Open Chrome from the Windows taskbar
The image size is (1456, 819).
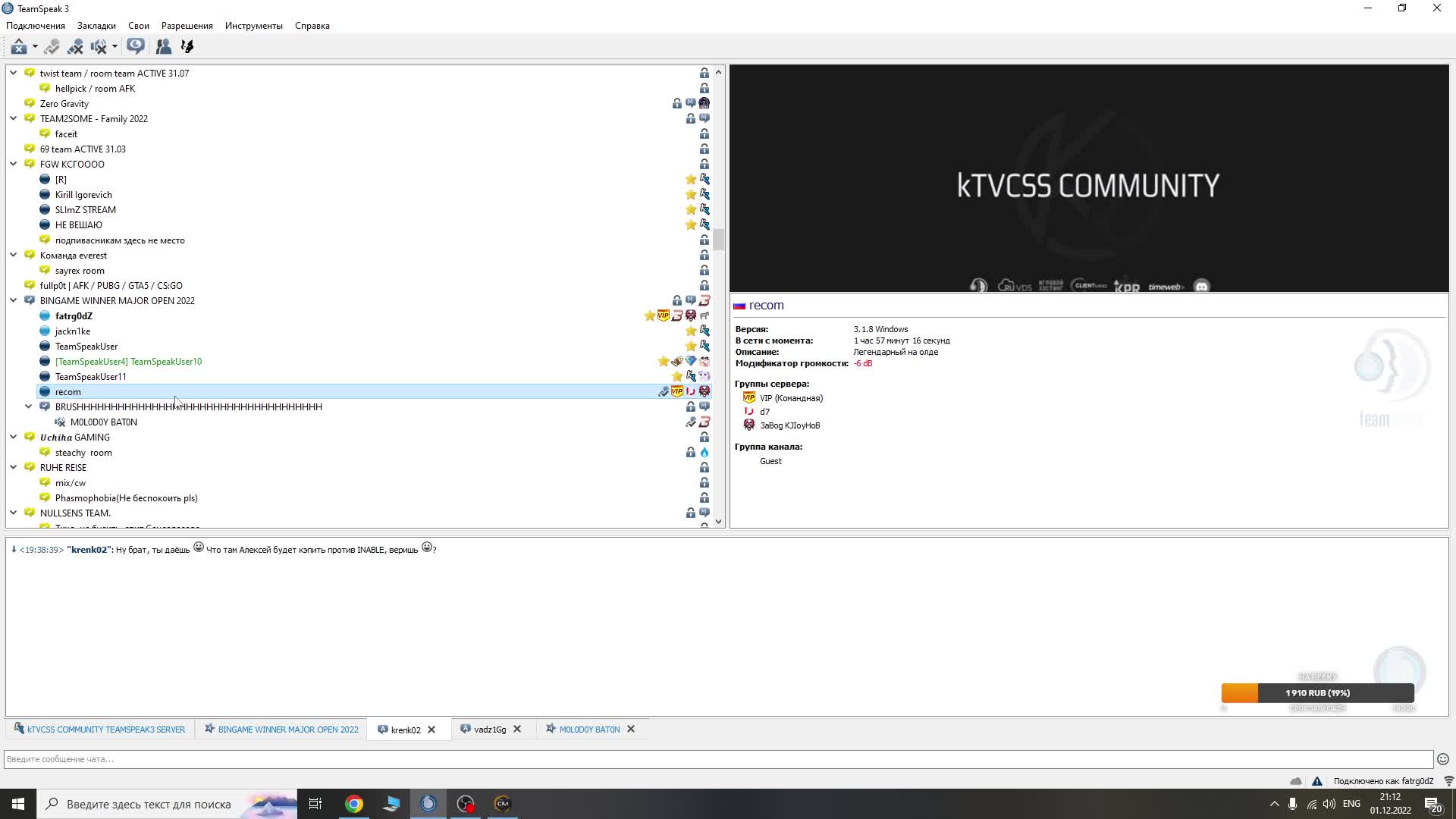pyautogui.click(x=354, y=804)
